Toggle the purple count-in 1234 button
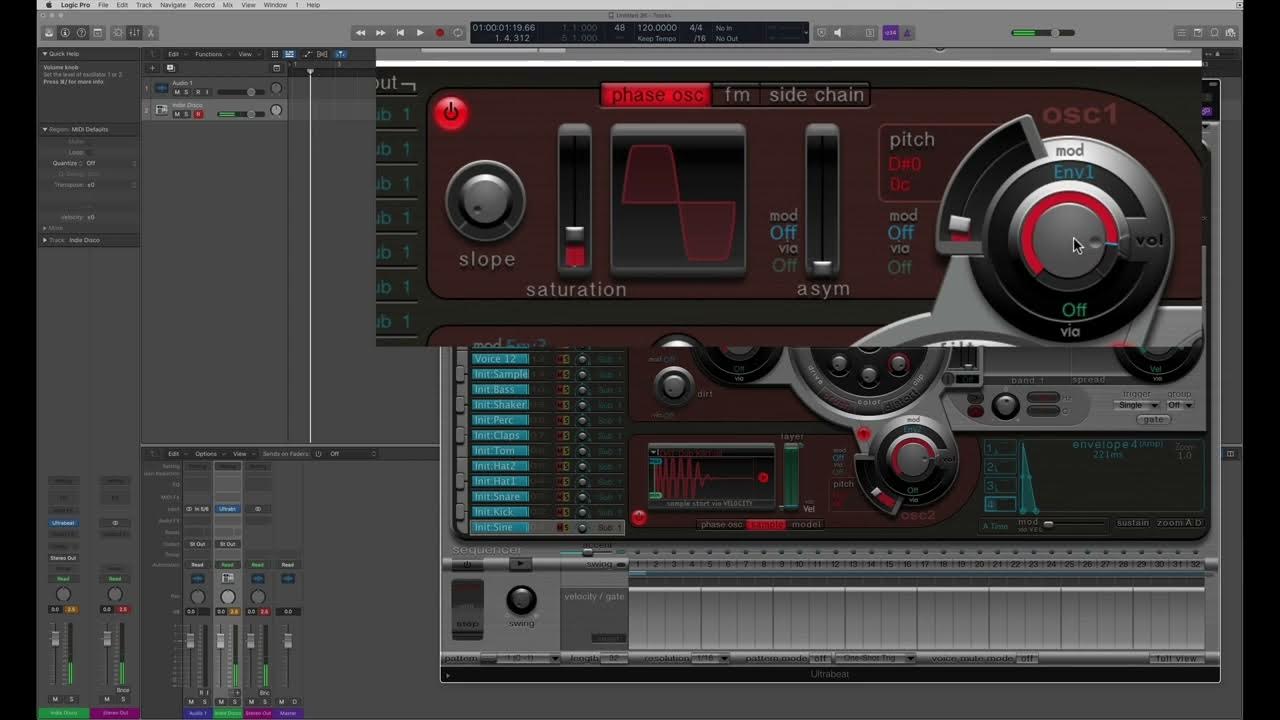Viewport: 1280px width, 720px height. [x=890, y=33]
